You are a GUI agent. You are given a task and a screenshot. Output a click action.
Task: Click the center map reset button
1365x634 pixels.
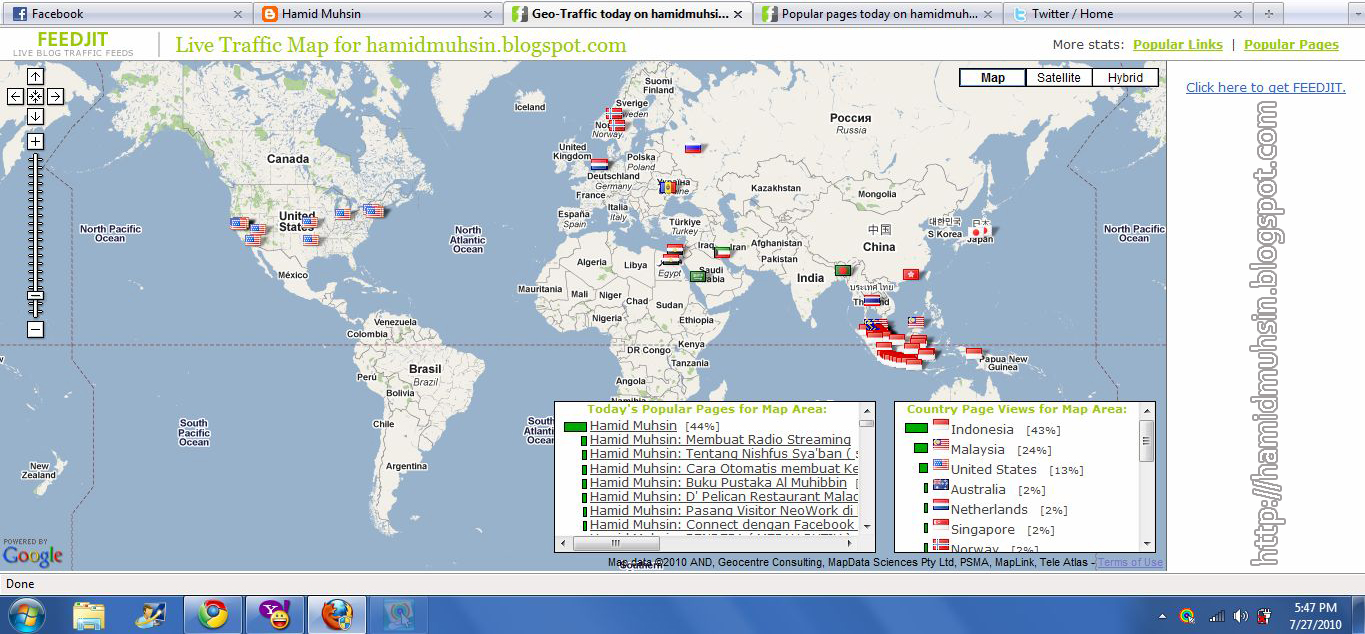click(35, 96)
